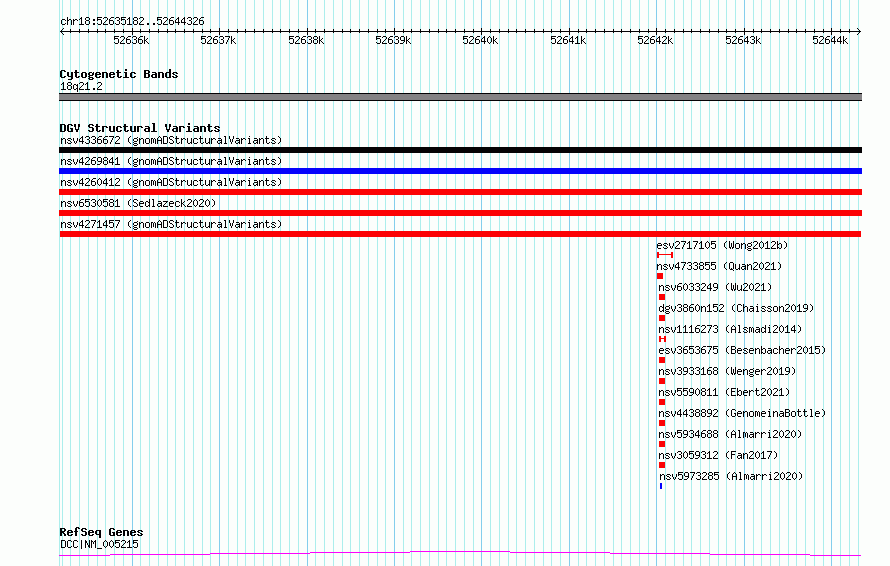Click the 52644k ruler tick label

(x=830, y=40)
